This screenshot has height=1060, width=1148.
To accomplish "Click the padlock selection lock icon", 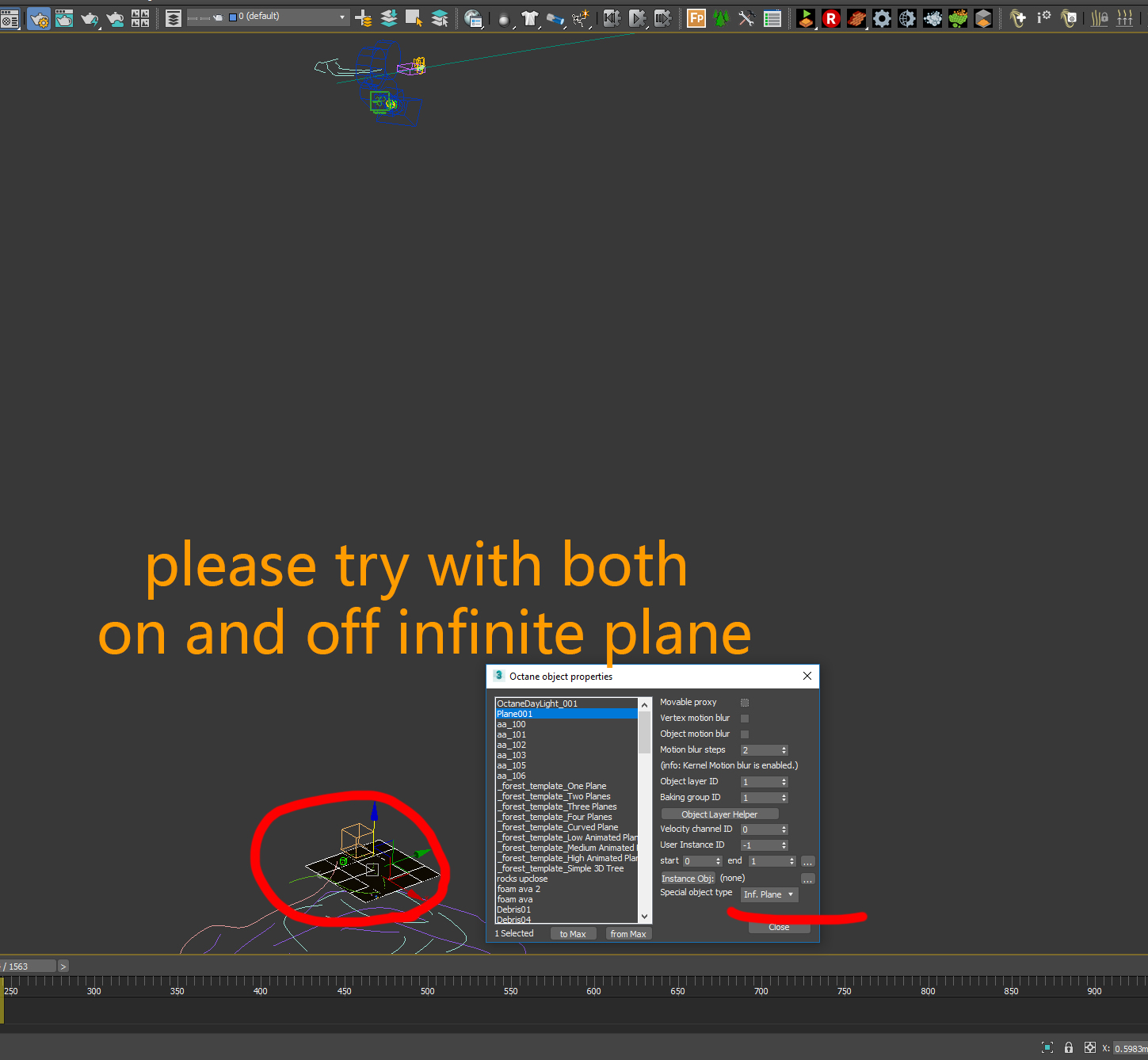I will (x=1069, y=1047).
